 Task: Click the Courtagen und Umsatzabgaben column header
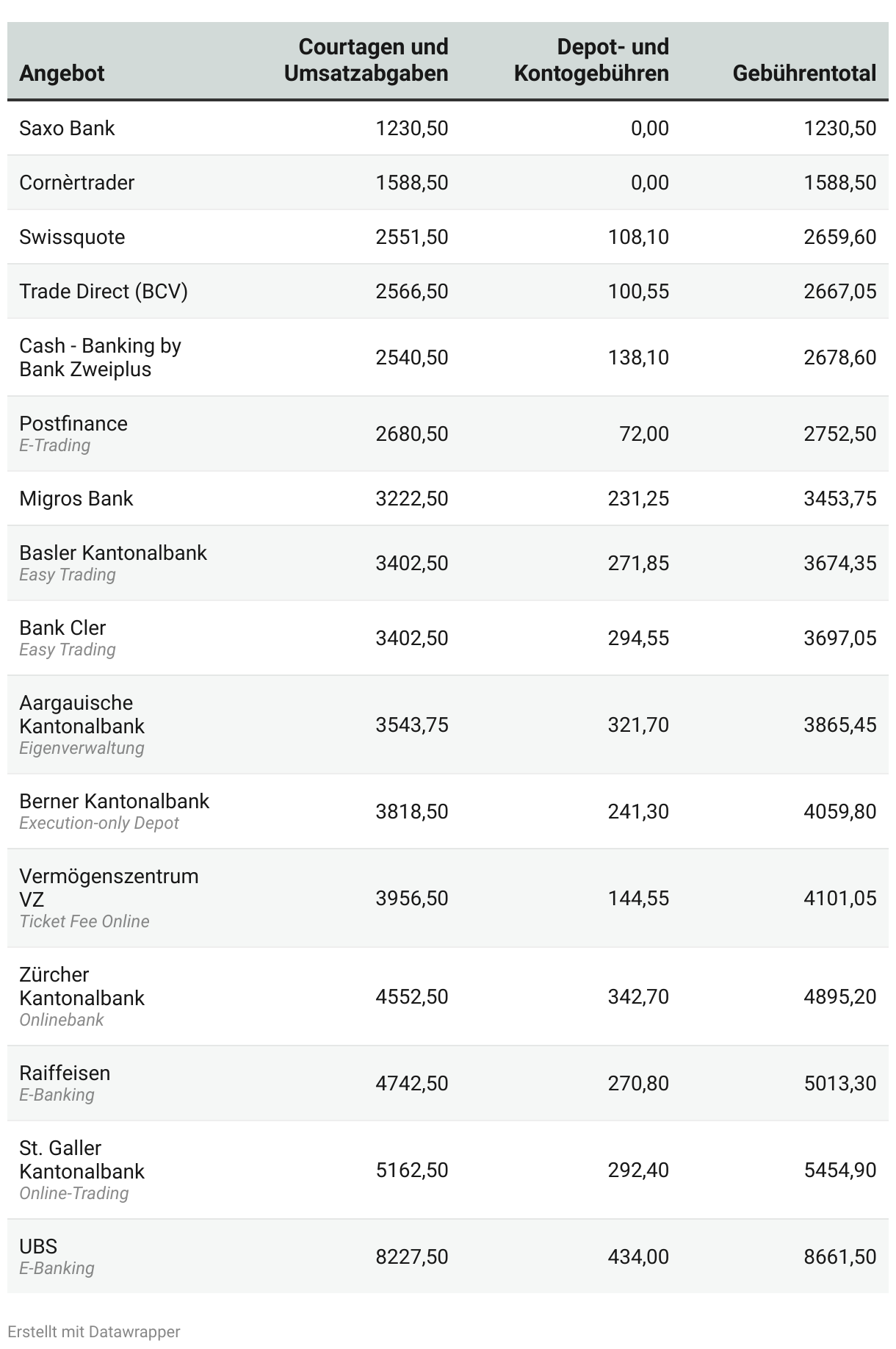[366, 60]
